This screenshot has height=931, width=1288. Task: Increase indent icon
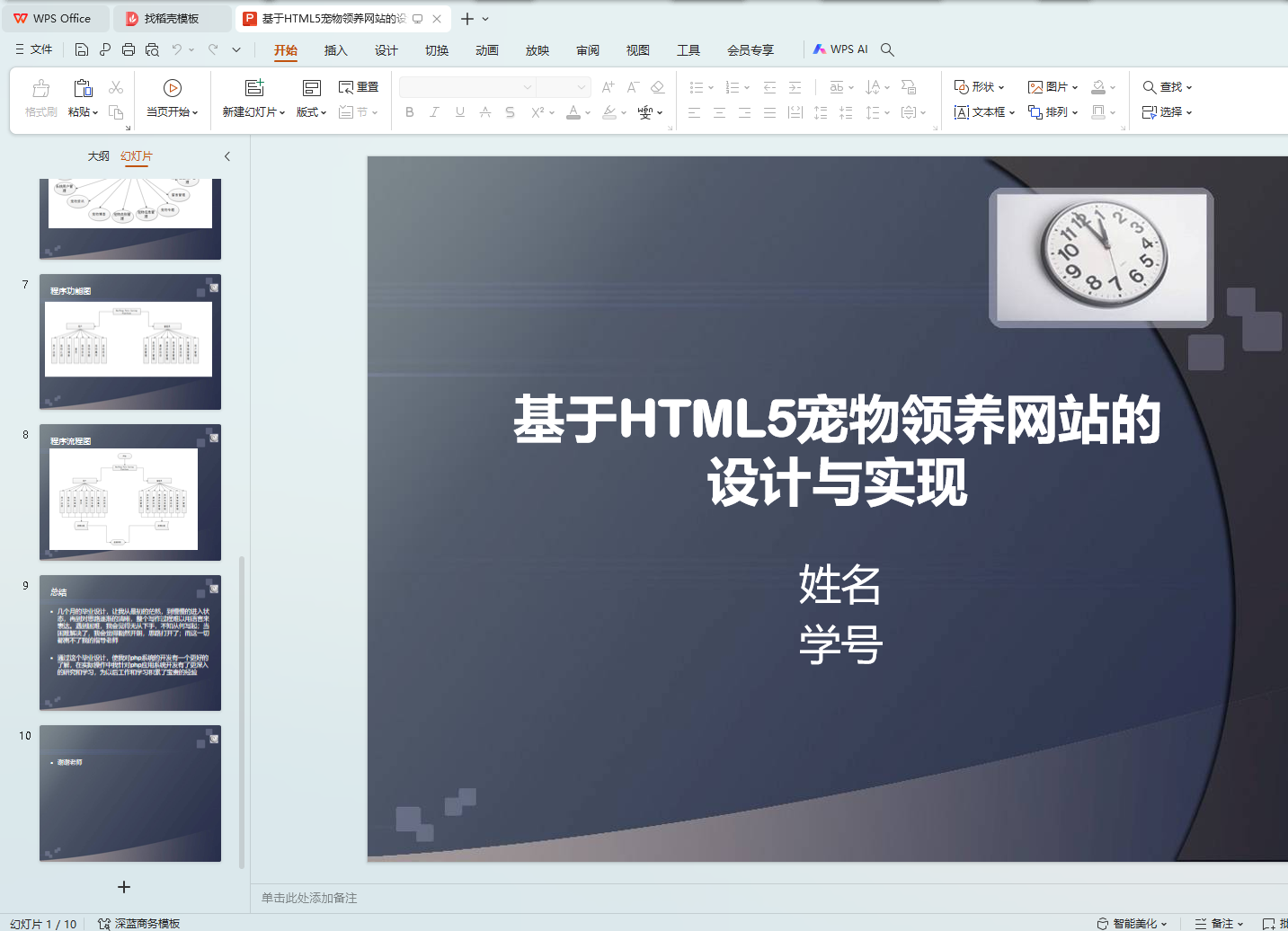795,87
